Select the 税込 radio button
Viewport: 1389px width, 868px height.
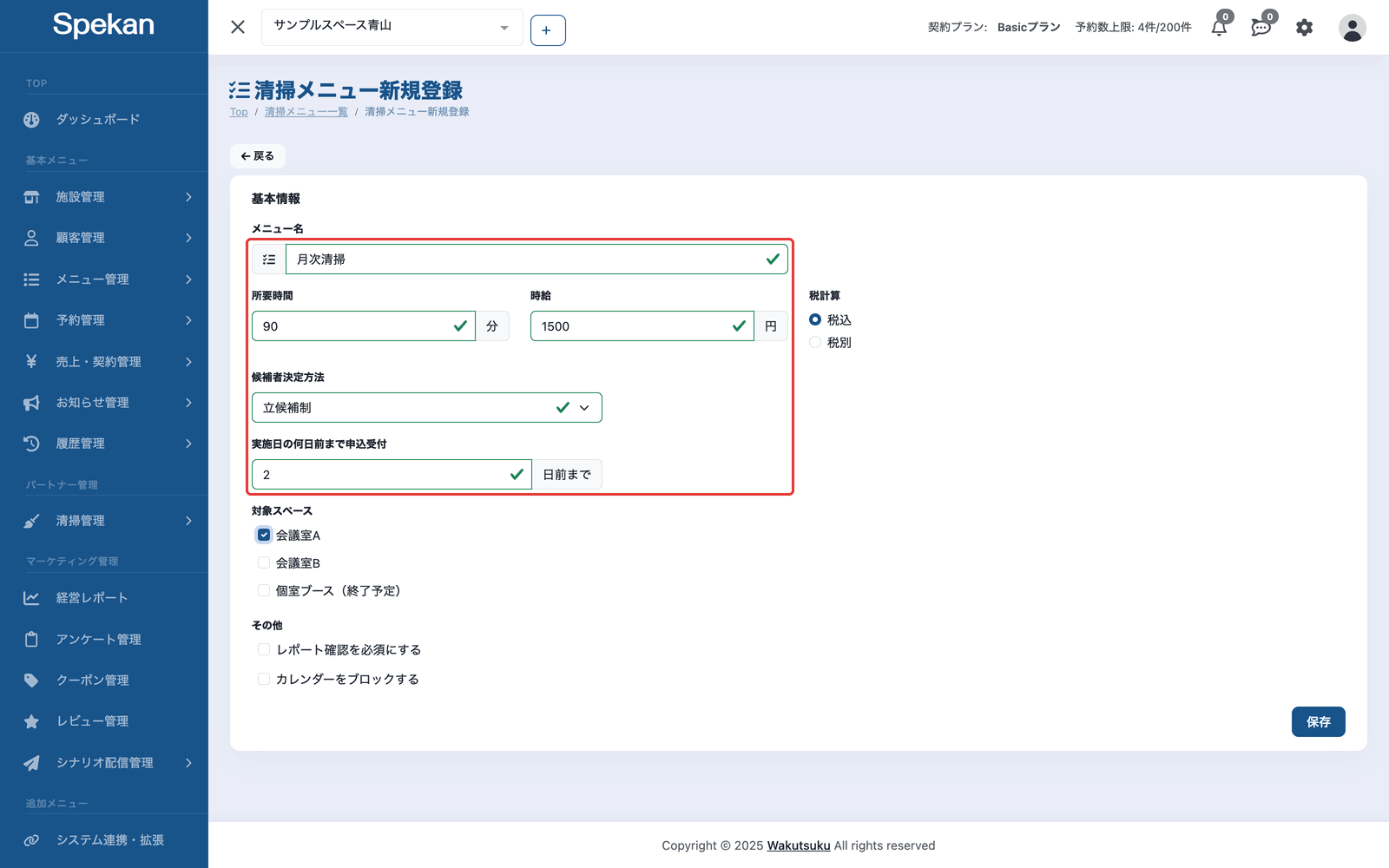[815, 319]
